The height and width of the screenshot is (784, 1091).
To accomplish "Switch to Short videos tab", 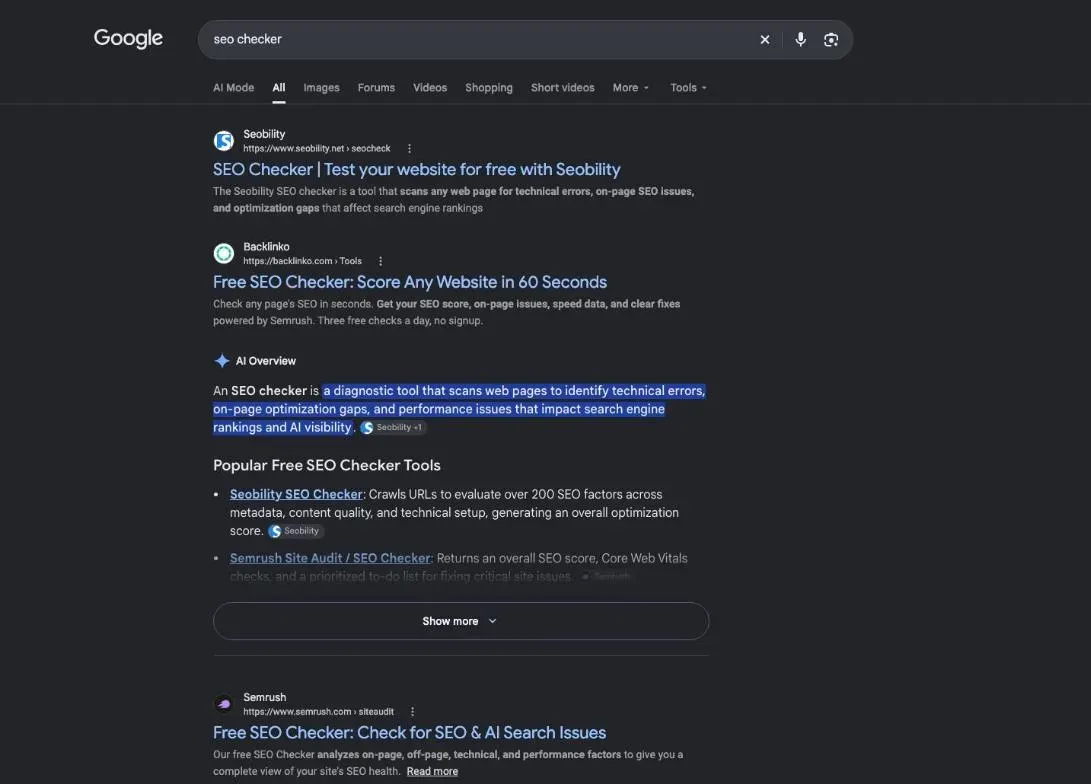I will pyautogui.click(x=562, y=88).
